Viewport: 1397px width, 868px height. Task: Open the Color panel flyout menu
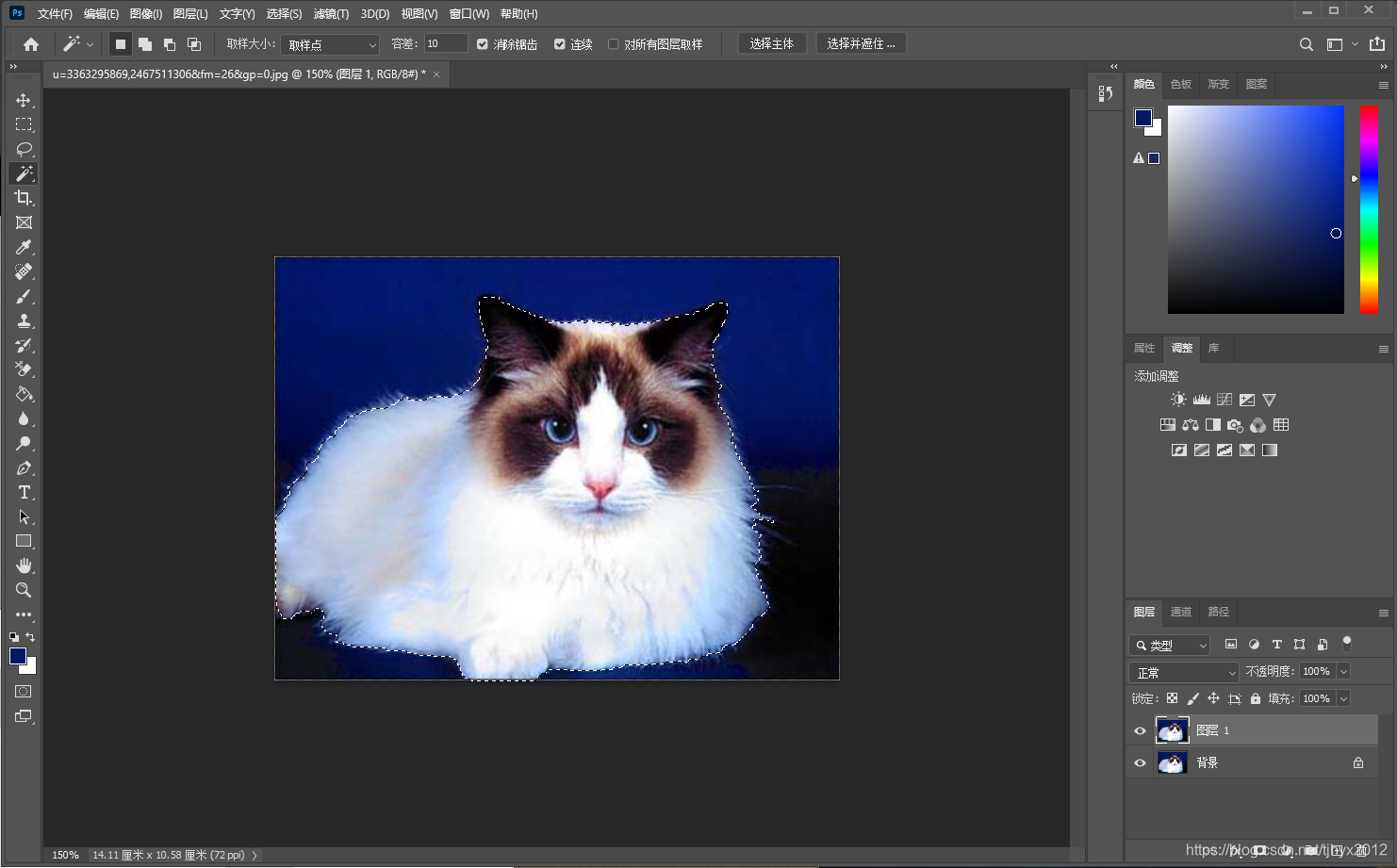point(1383,85)
